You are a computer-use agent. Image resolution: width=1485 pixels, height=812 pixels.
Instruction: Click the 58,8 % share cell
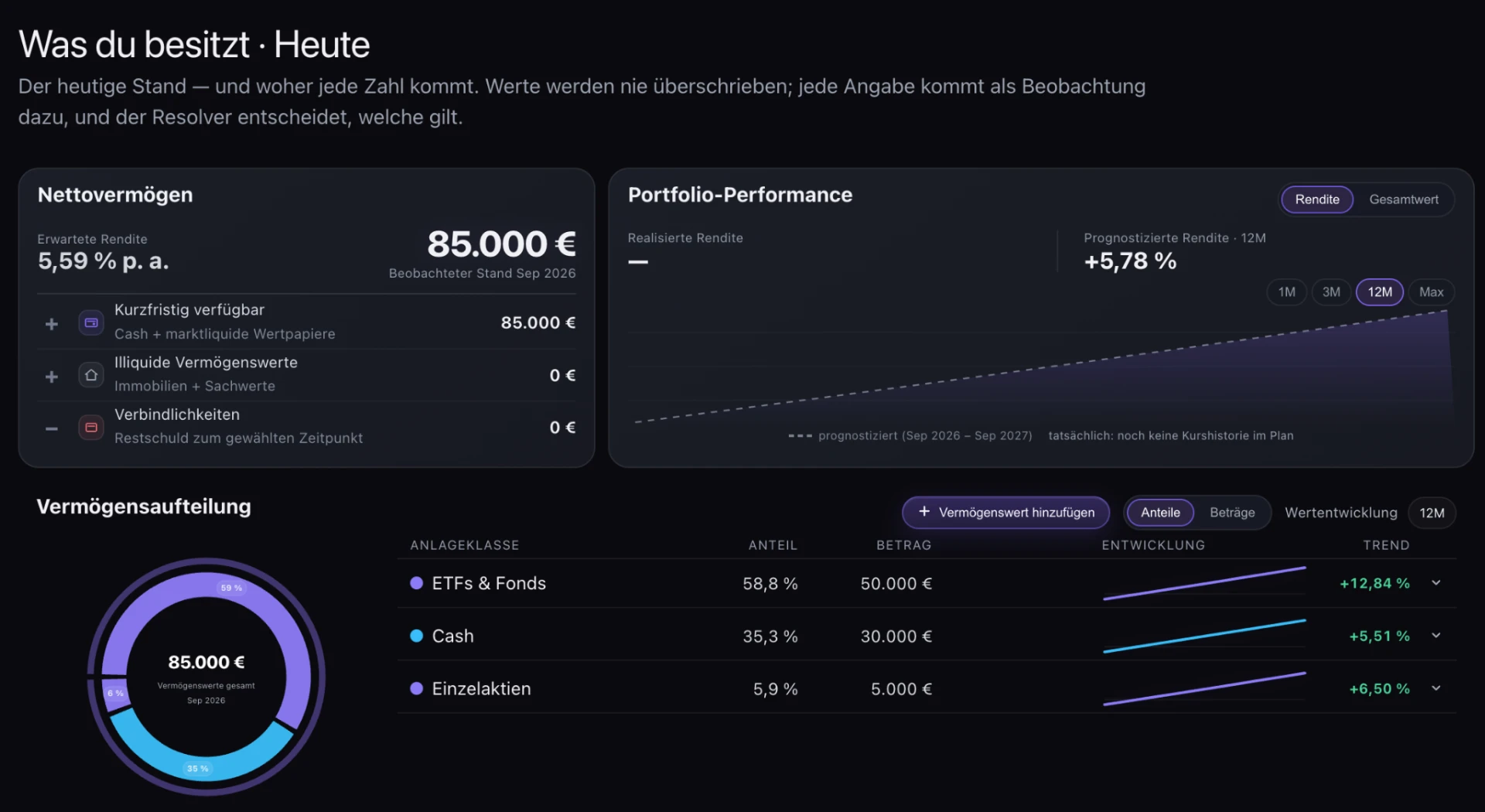pos(770,584)
